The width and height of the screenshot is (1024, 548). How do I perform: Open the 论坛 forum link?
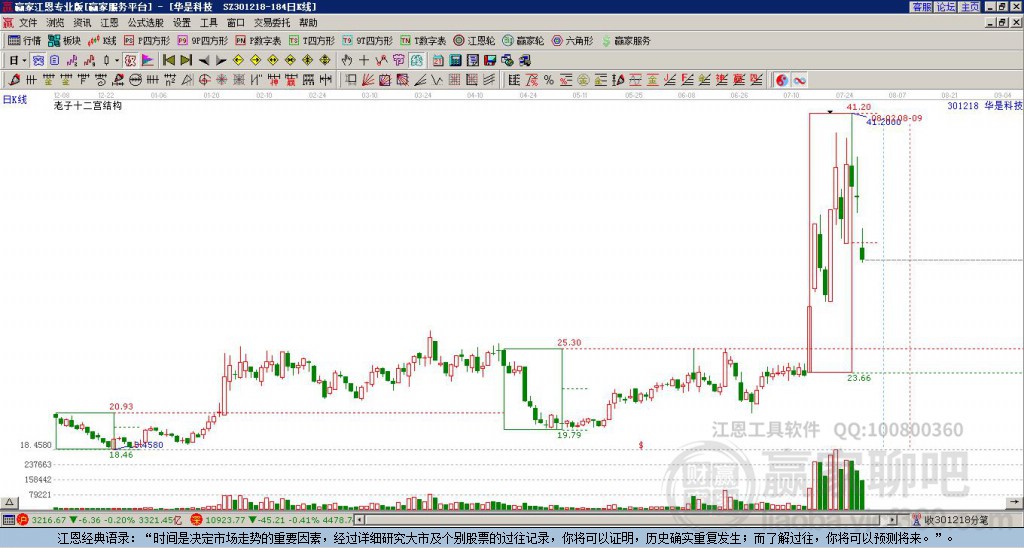point(946,7)
